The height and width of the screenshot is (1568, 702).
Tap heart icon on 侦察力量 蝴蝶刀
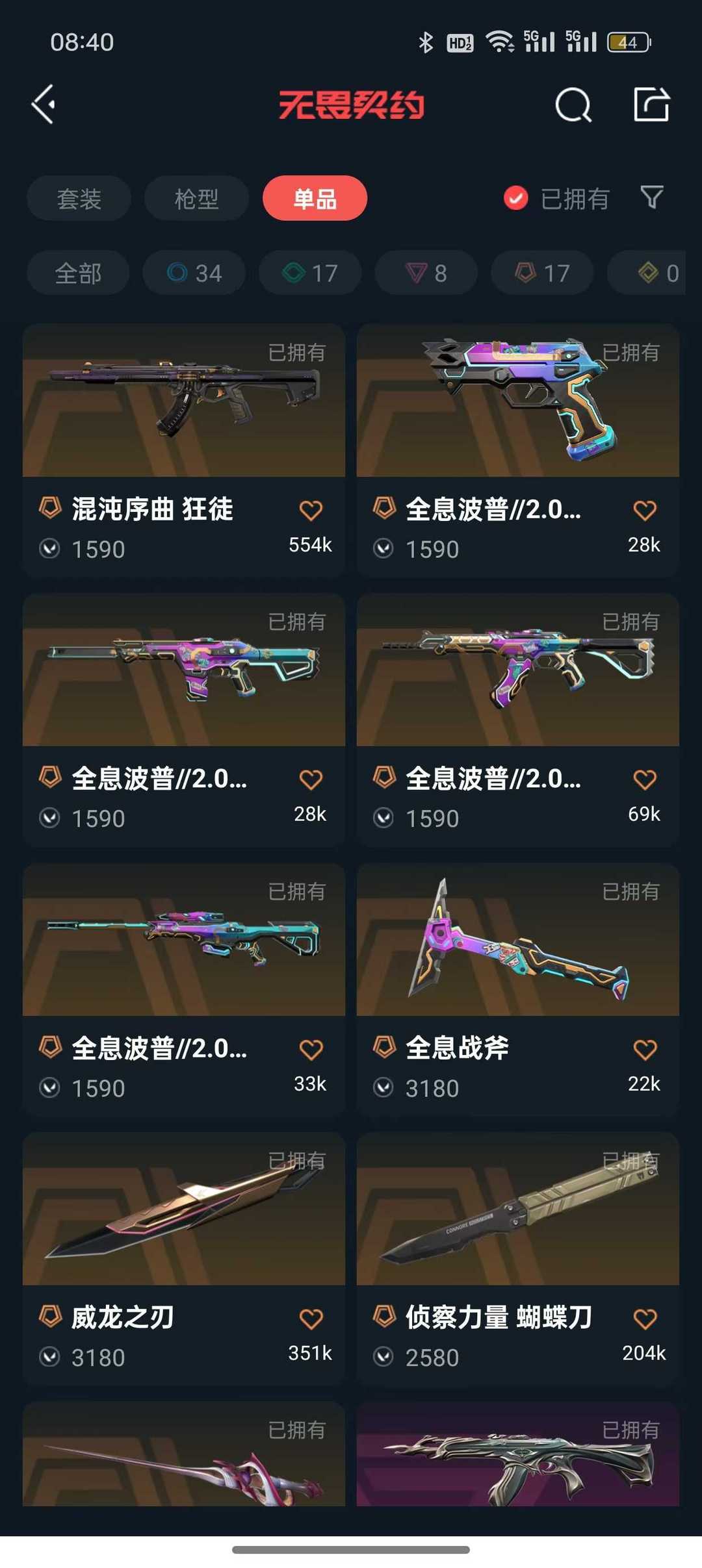[645, 1319]
